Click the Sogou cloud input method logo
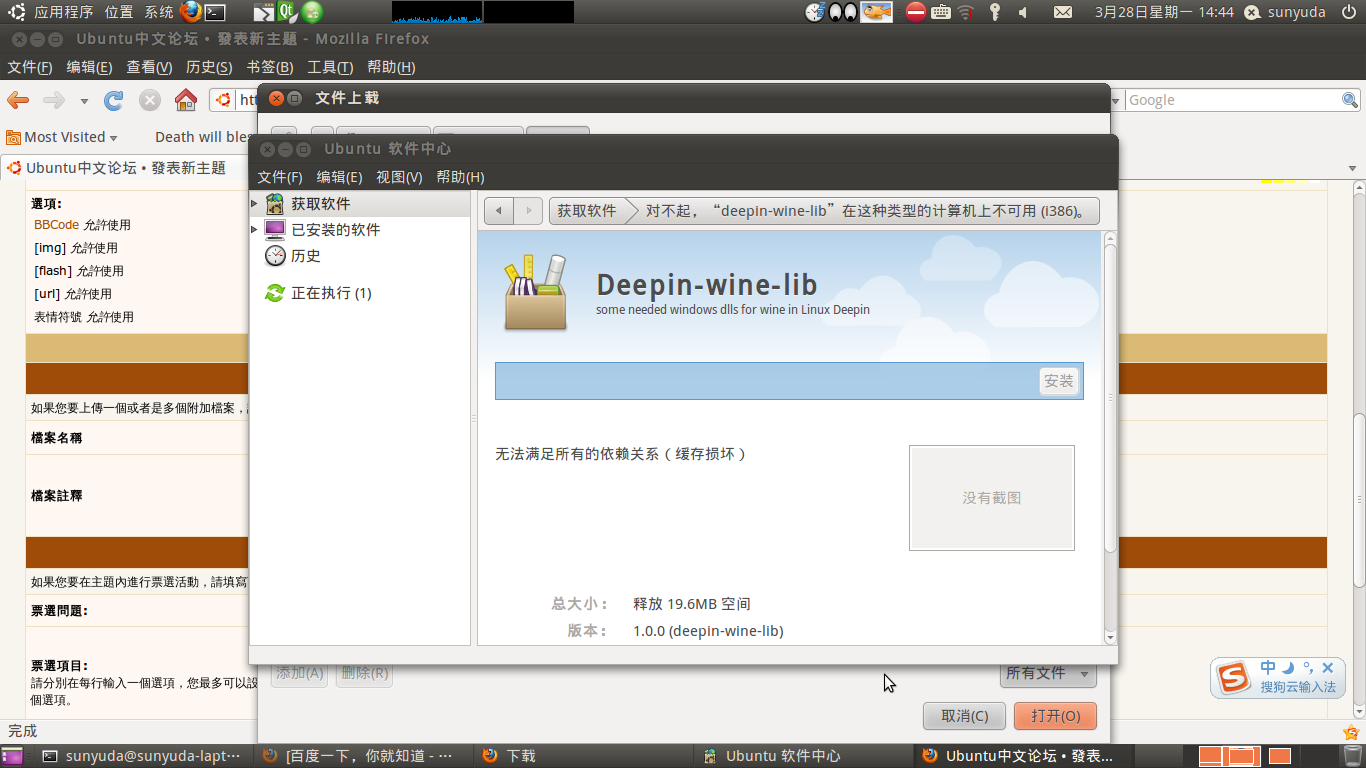This screenshot has width=1366, height=768. [1233, 679]
